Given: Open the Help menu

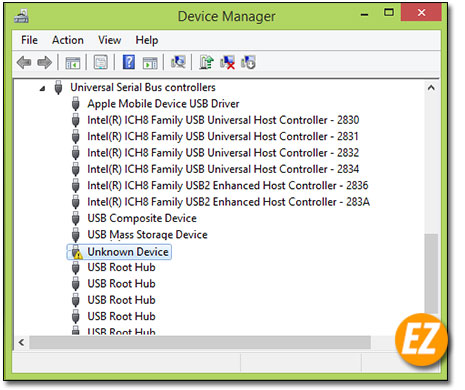Looking at the screenshot, I should click(x=147, y=40).
